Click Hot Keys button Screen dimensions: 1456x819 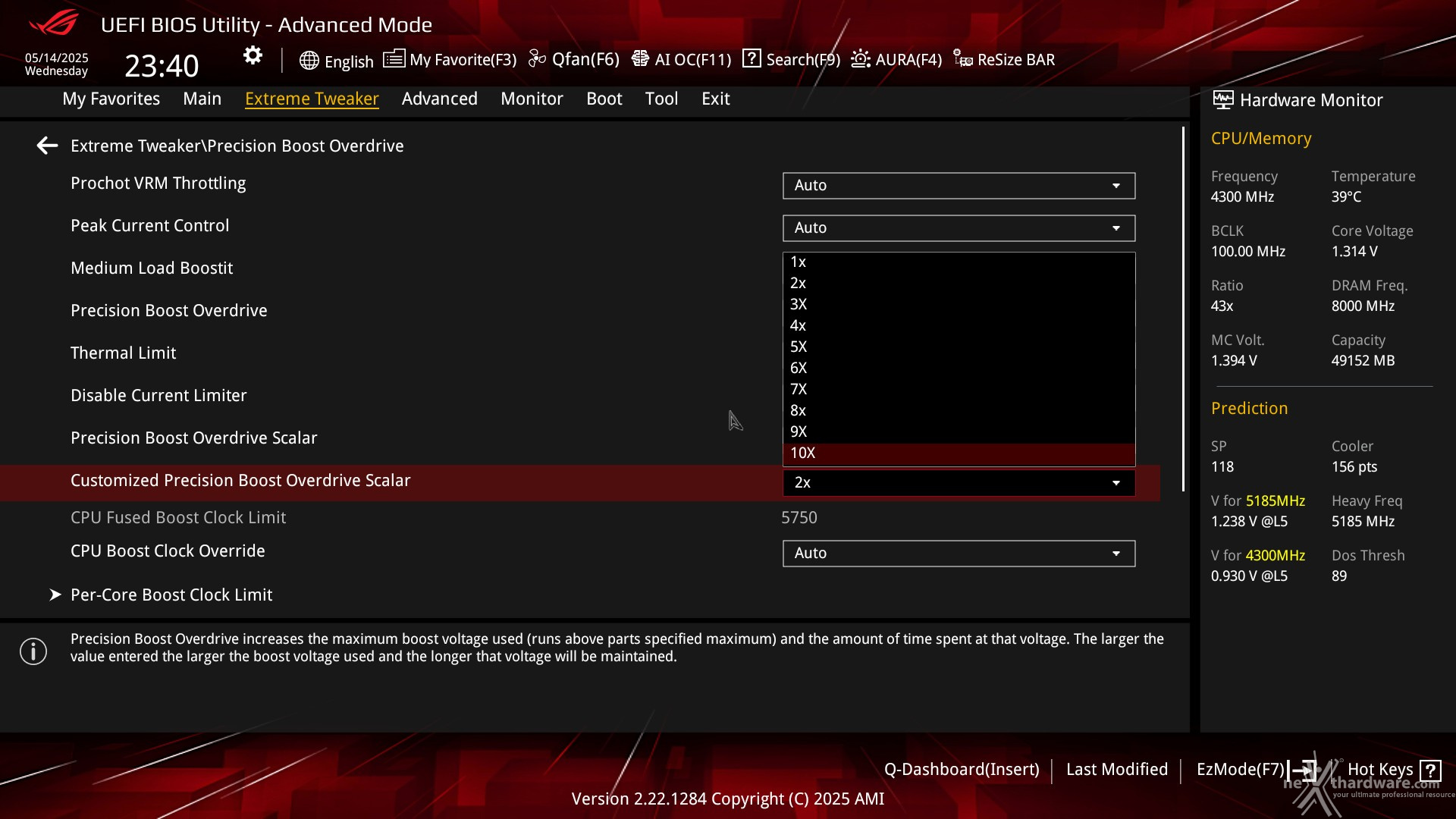pyautogui.click(x=1394, y=770)
